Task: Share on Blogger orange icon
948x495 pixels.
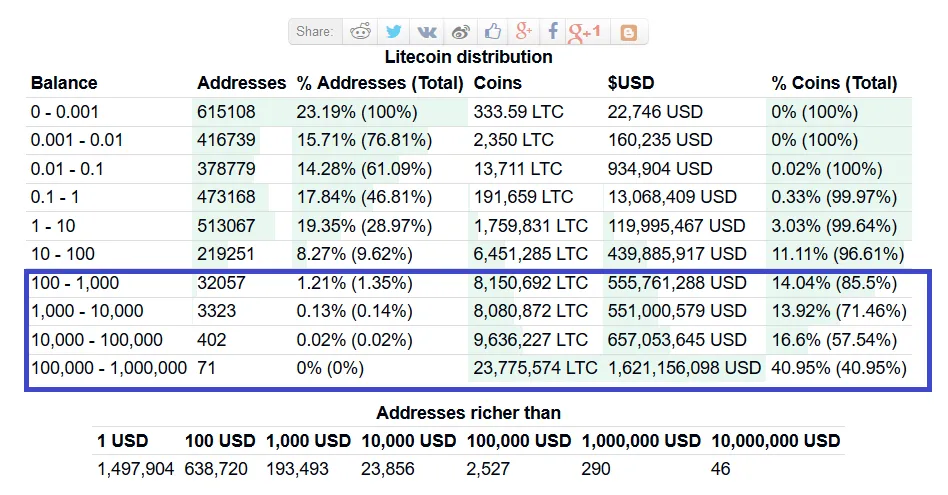Action: (x=629, y=31)
